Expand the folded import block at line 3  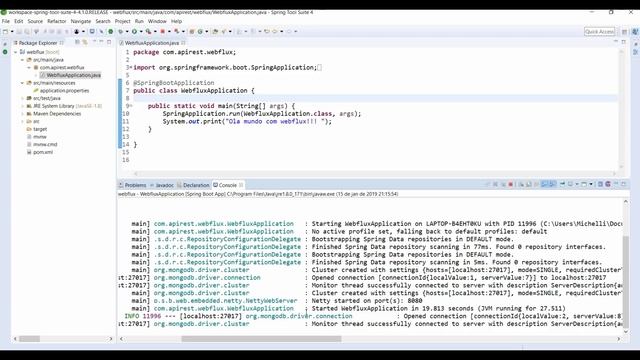tap(131, 67)
